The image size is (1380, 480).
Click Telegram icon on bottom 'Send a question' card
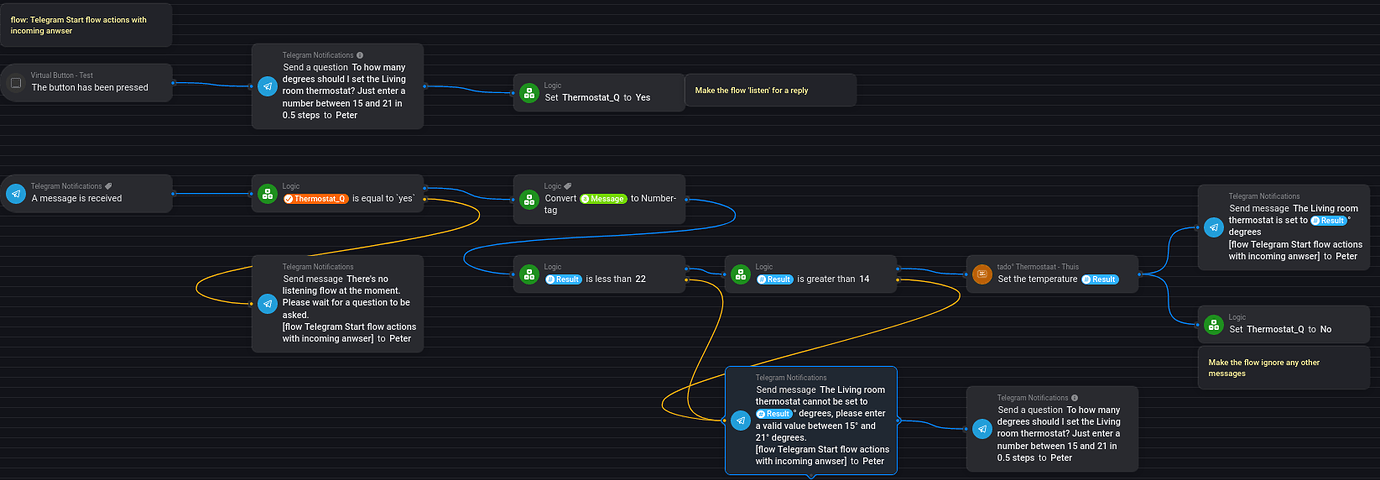click(x=982, y=428)
